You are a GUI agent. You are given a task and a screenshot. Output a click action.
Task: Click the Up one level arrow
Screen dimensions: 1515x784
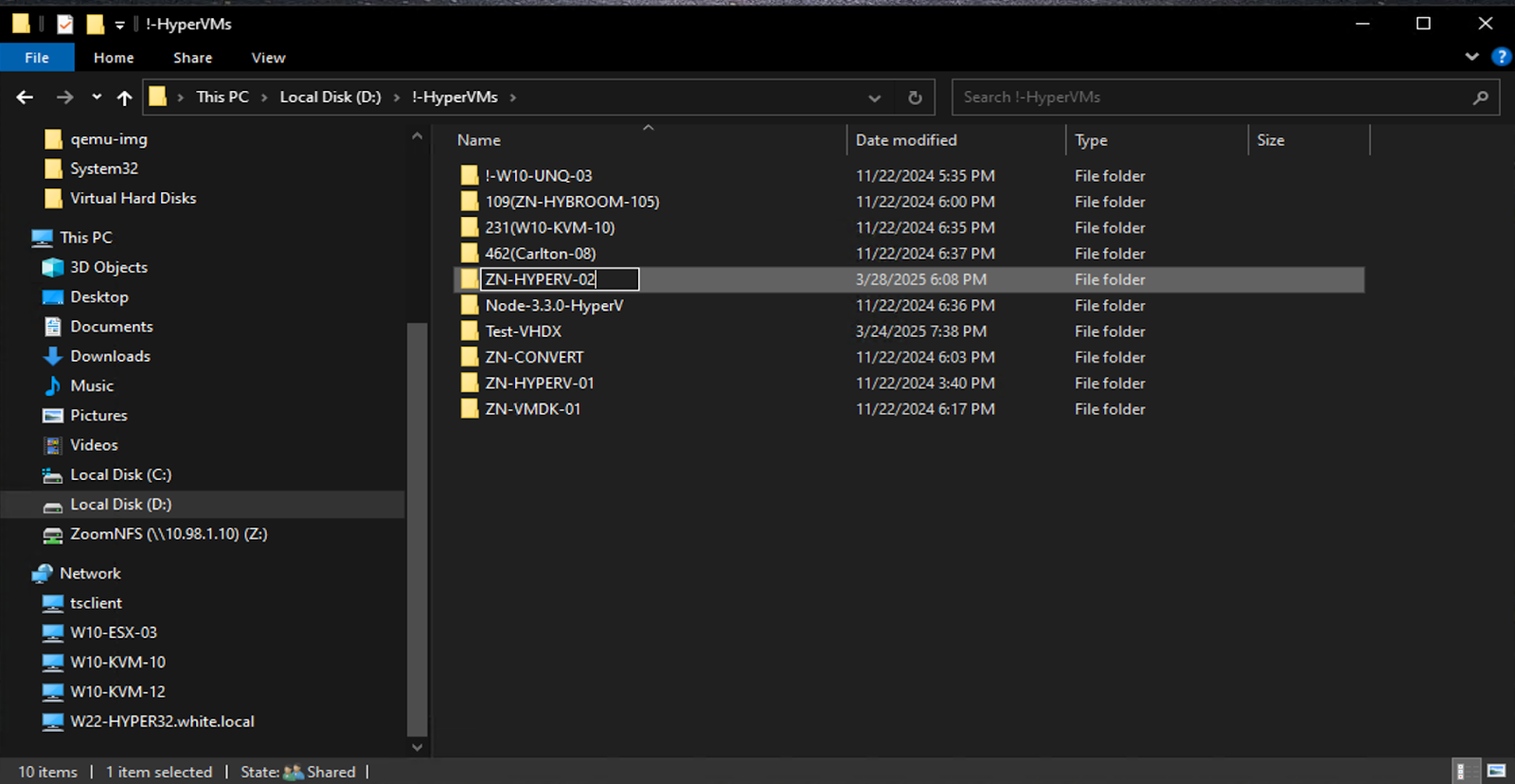coord(124,98)
